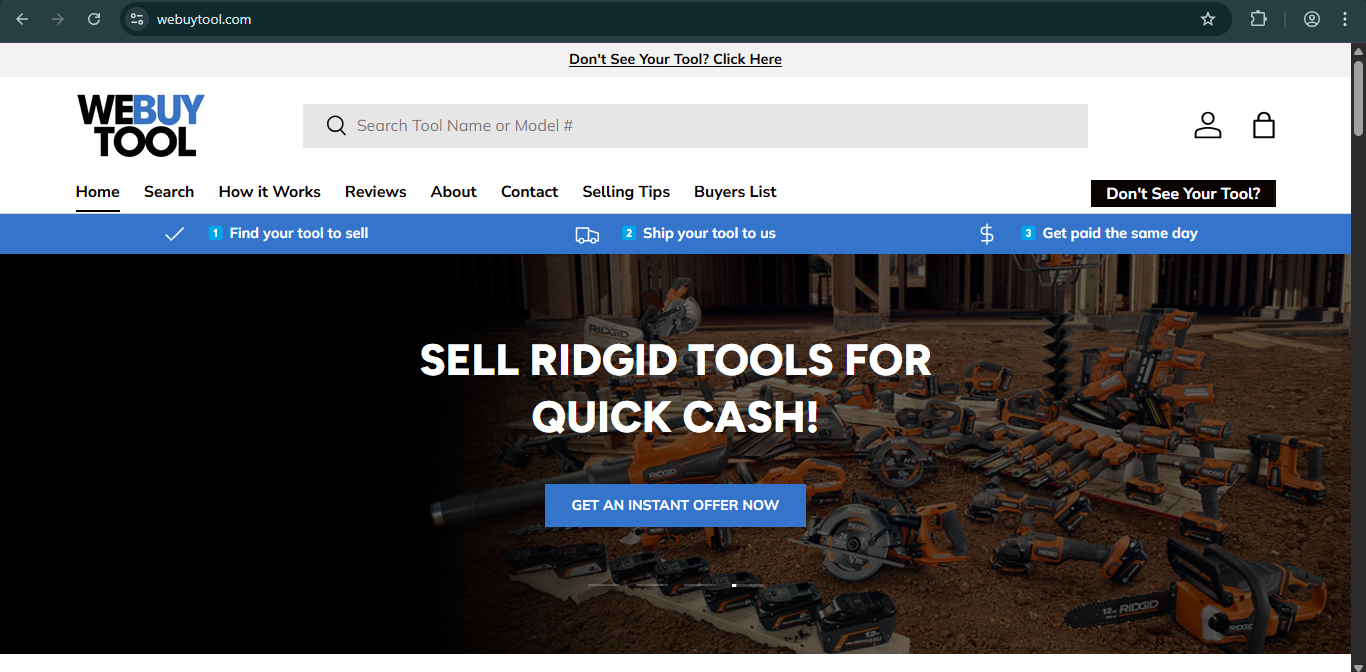
Task: Click the black Don't See Your Tool? button
Action: click(1183, 194)
